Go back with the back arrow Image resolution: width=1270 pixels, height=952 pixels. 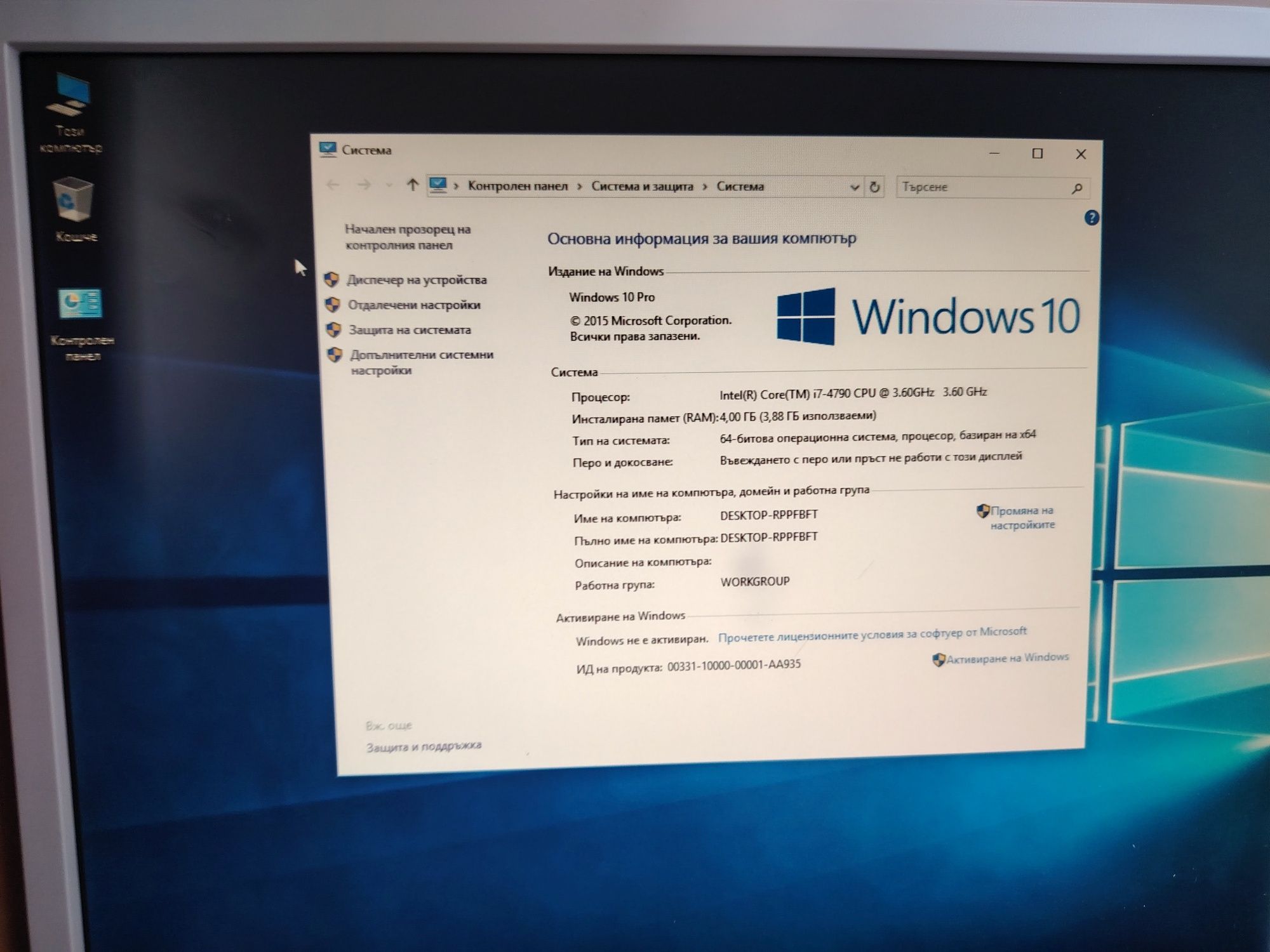[x=333, y=185]
